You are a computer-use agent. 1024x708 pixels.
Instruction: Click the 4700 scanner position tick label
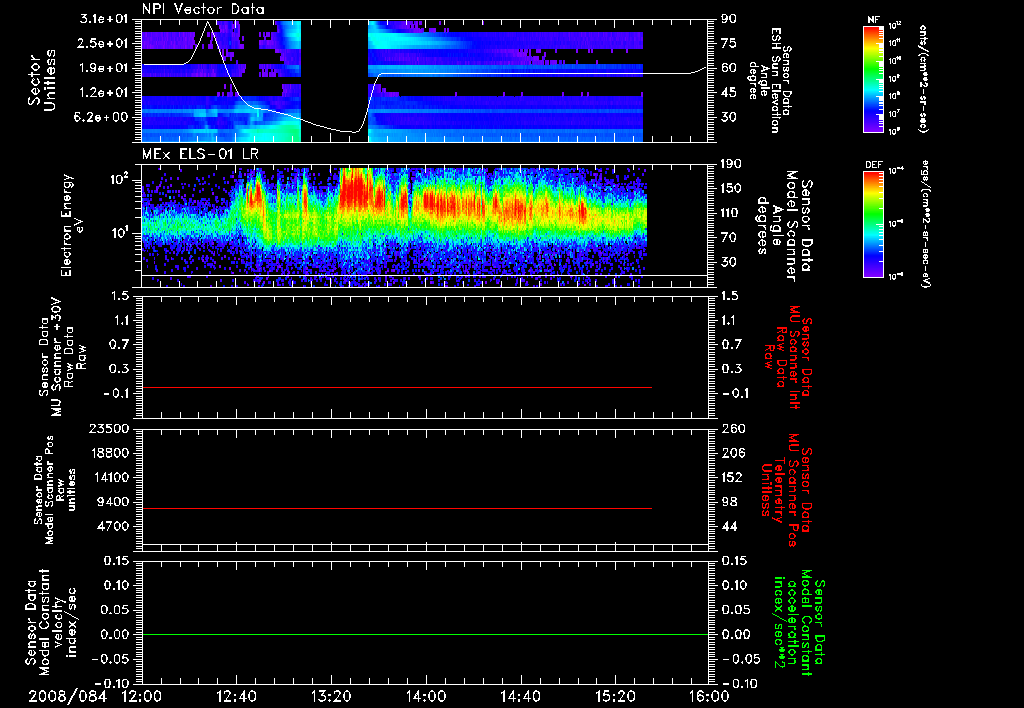click(x=114, y=526)
